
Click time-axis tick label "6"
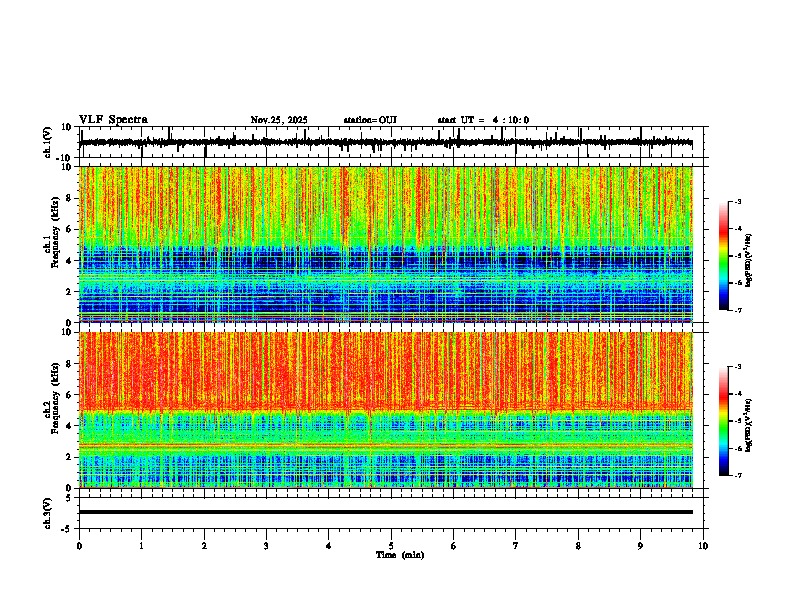click(454, 546)
